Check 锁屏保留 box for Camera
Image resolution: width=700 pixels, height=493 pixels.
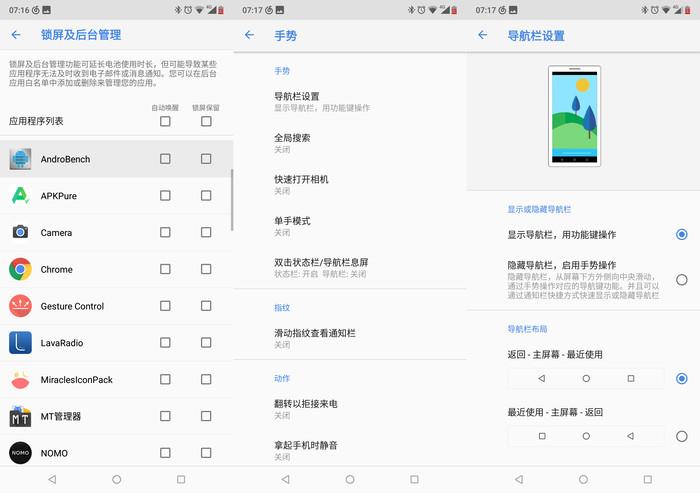[x=206, y=232]
